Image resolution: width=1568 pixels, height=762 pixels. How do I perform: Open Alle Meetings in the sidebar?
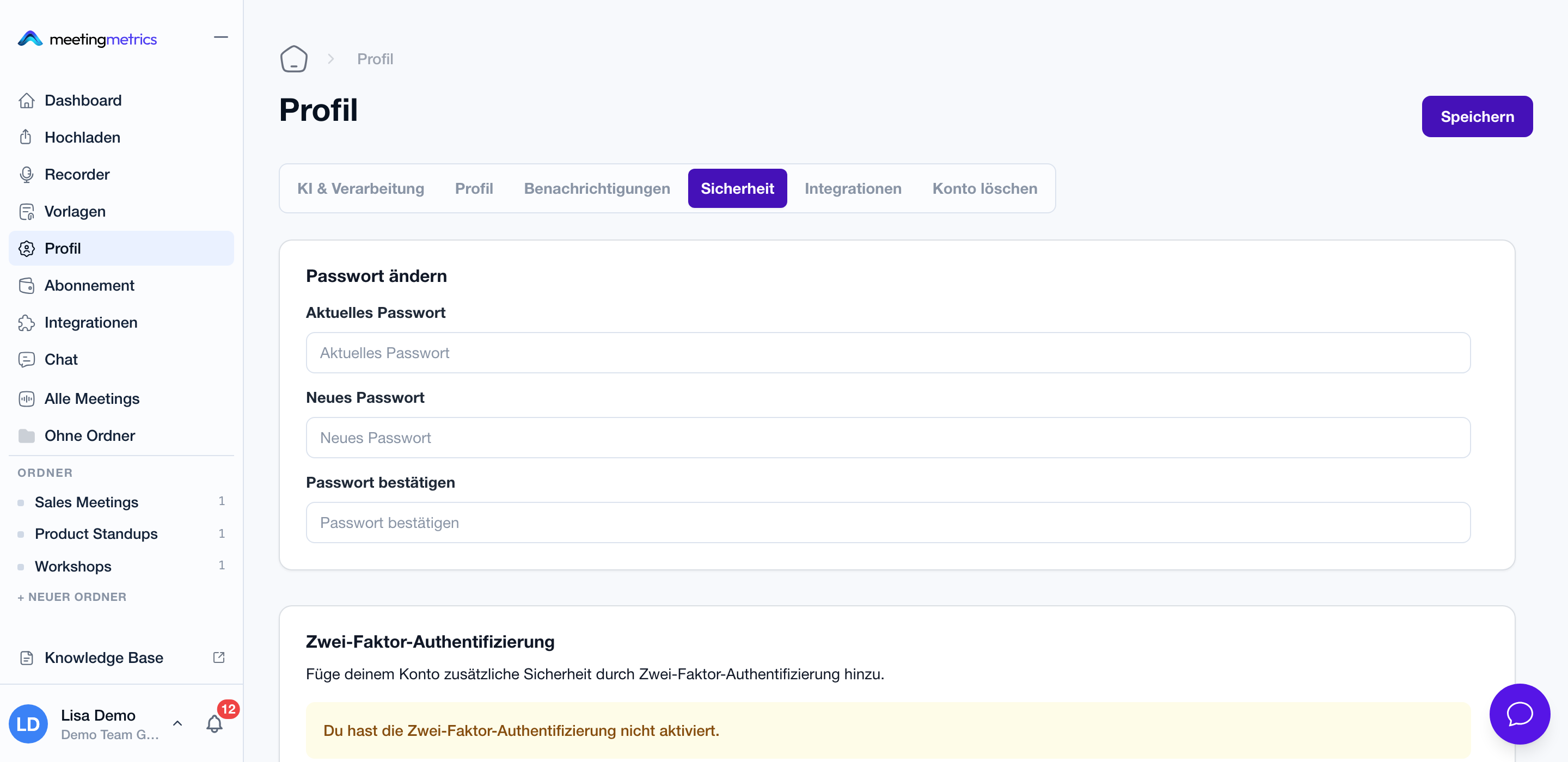pyautogui.click(x=121, y=398)
